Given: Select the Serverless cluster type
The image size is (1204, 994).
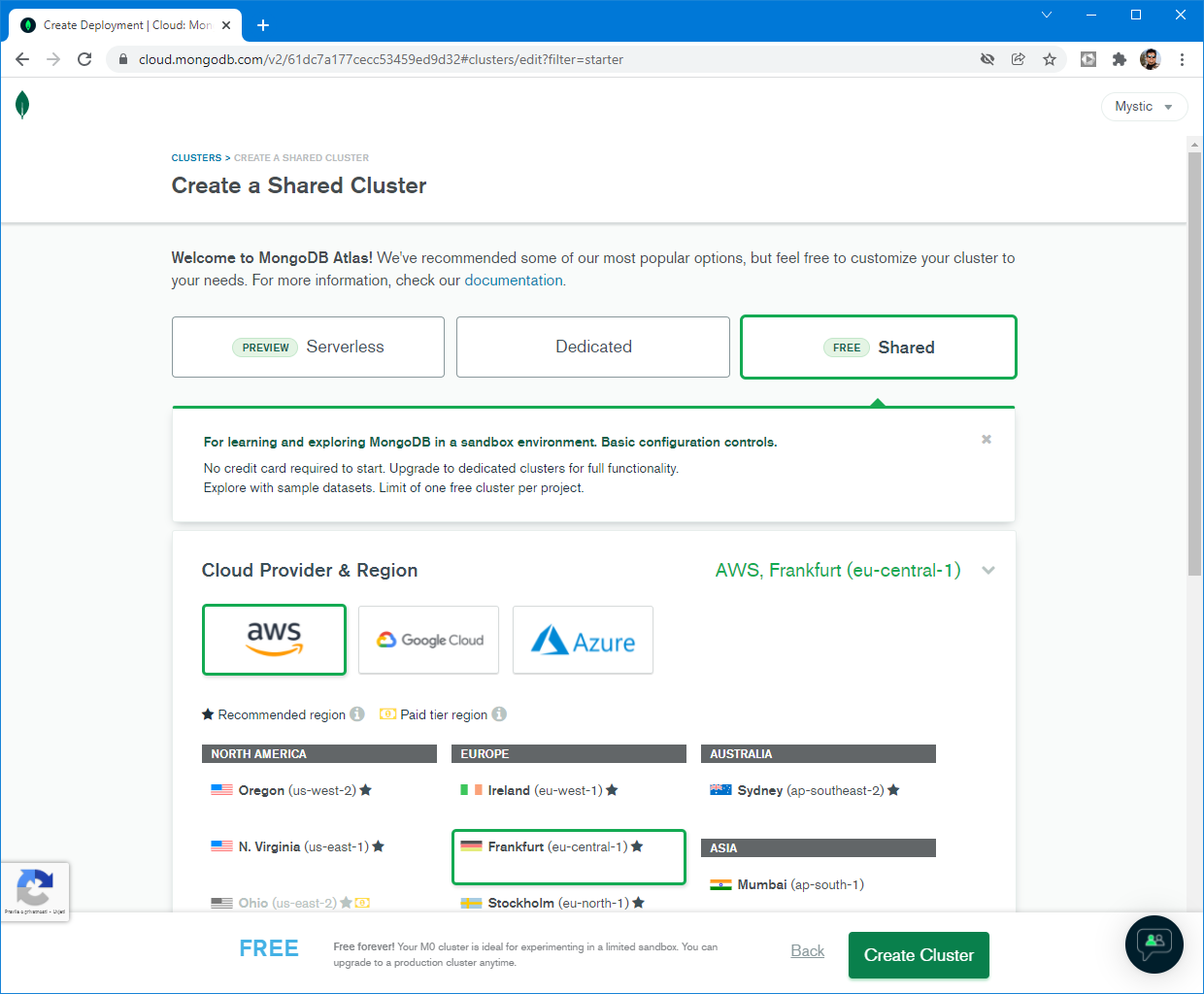Looking at the screenshot, I should (308, 347).
